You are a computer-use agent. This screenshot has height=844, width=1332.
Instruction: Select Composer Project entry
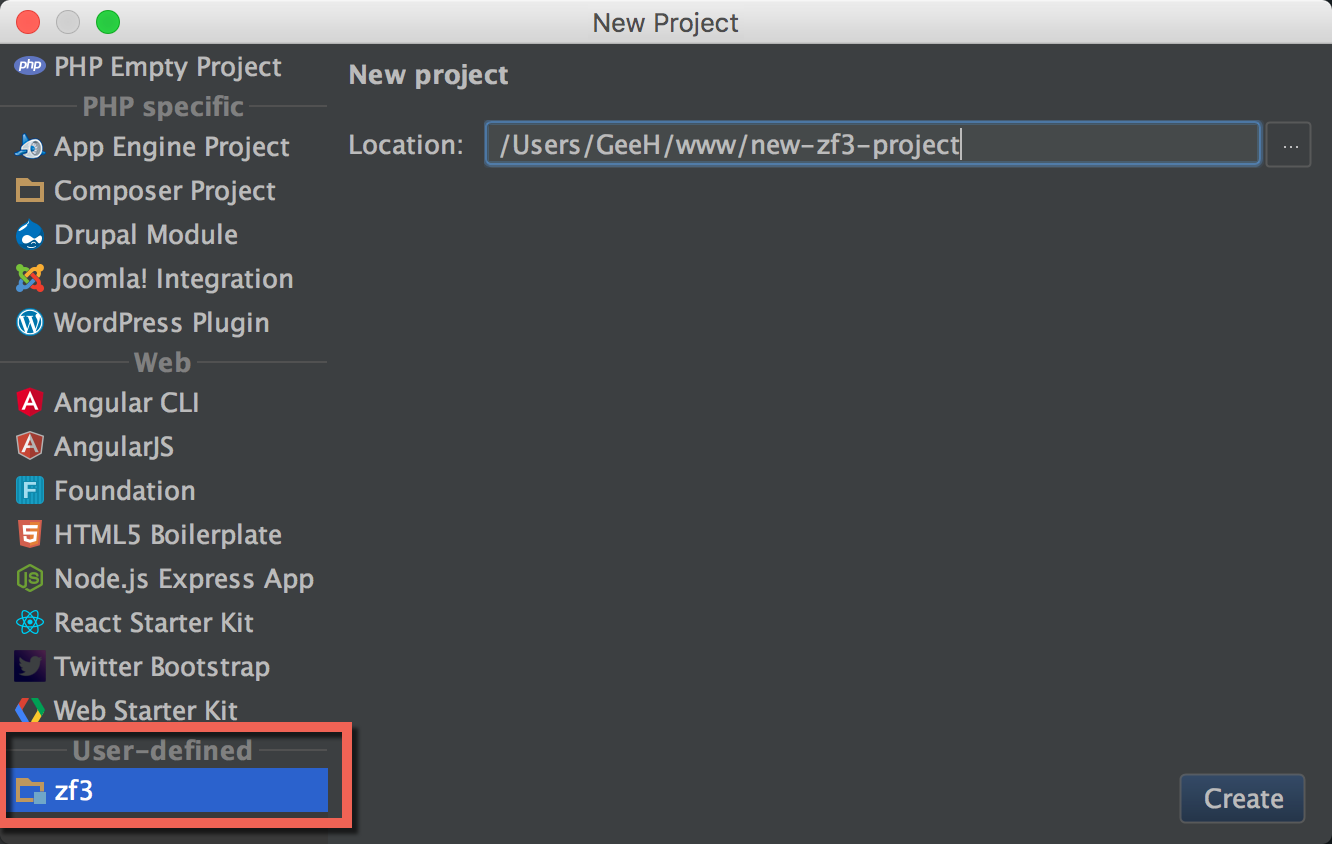point(164,190)
